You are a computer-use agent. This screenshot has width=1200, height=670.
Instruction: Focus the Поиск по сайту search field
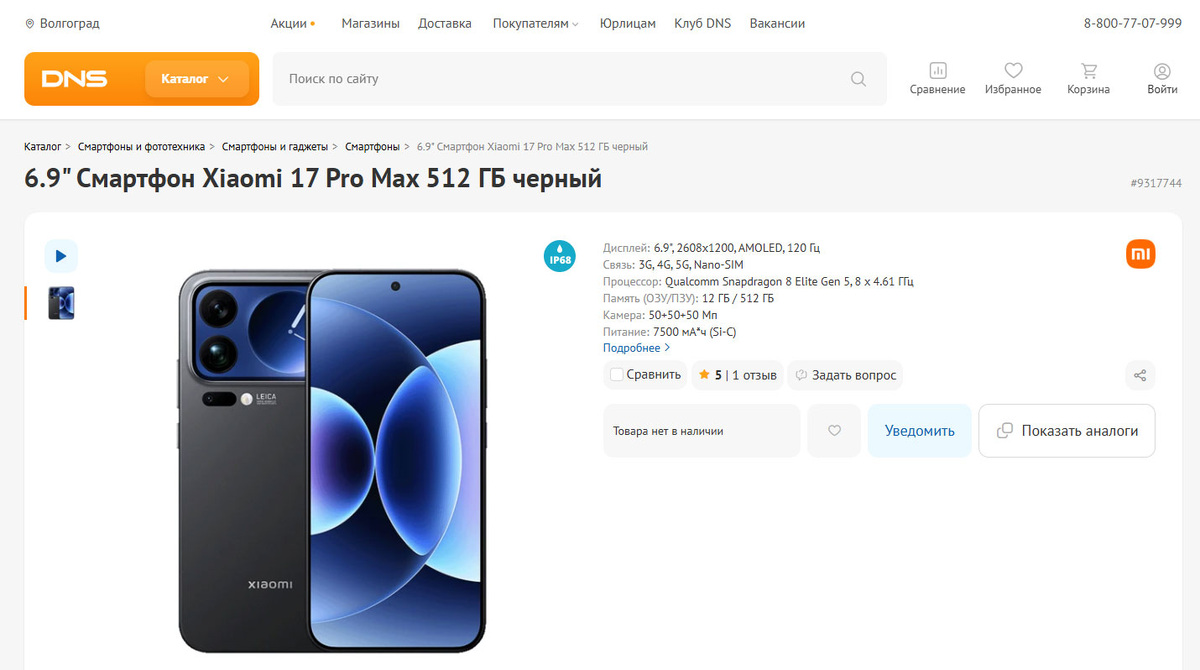click(565, 79)
